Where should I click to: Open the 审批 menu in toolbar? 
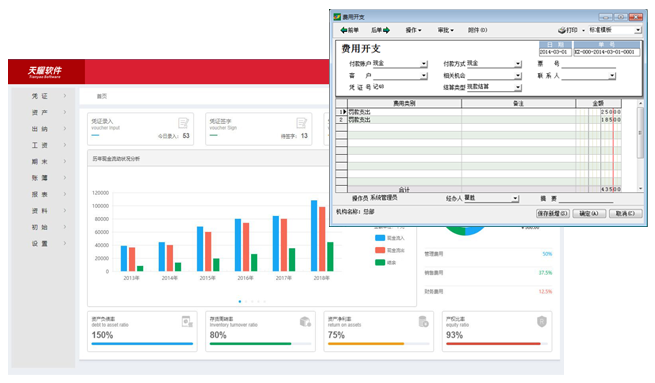445,30
